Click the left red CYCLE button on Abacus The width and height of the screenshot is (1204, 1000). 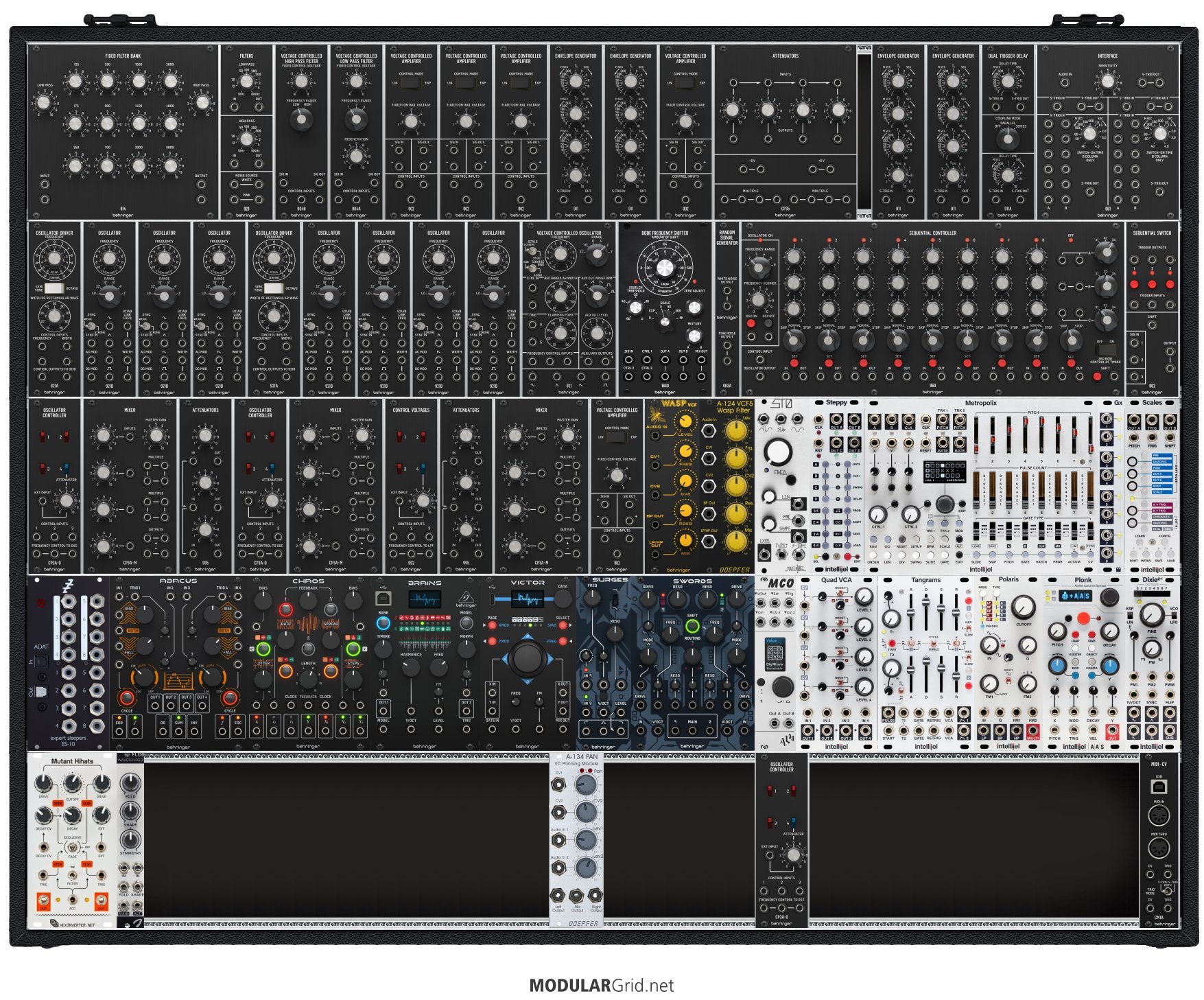click(127, 698)
